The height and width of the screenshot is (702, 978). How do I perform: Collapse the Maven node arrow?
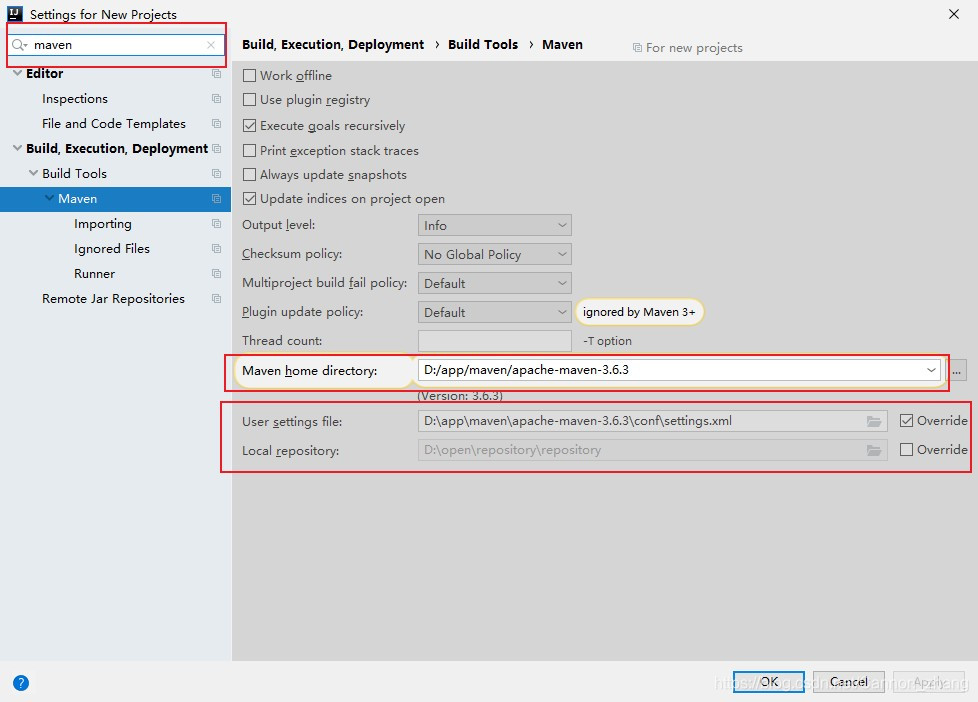pyautogui.click(x=49, y=198)
